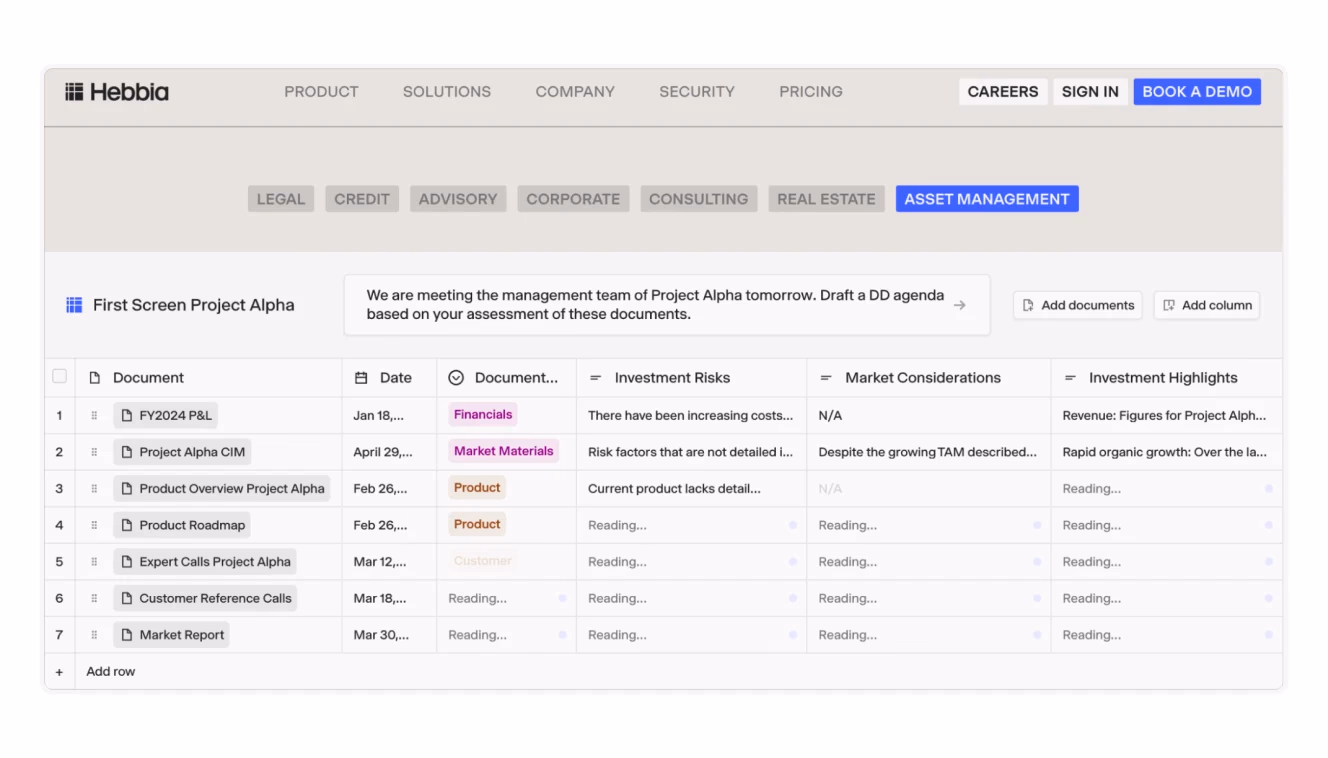Click the Mar 18 date cell
Screen dimensions: 1328x758
pyautogui.click(x=389, y=598)
